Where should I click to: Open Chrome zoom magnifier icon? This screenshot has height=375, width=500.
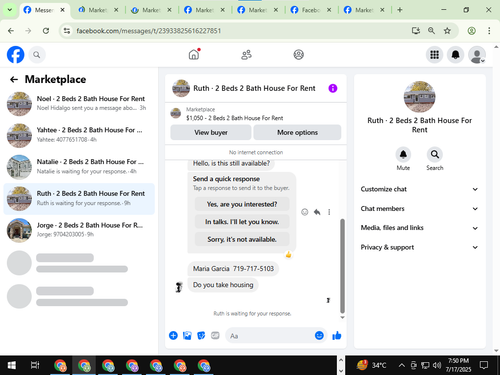pos(431,31)
